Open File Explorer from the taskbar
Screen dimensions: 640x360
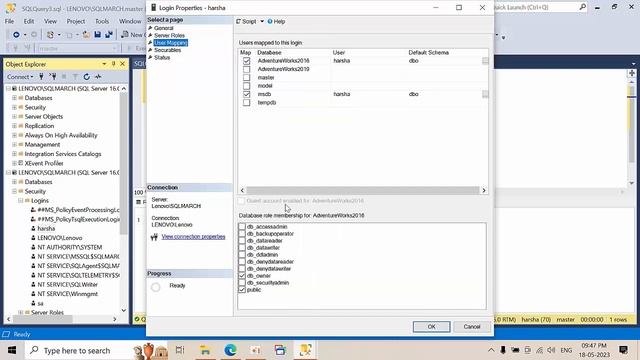pos(205,350)
